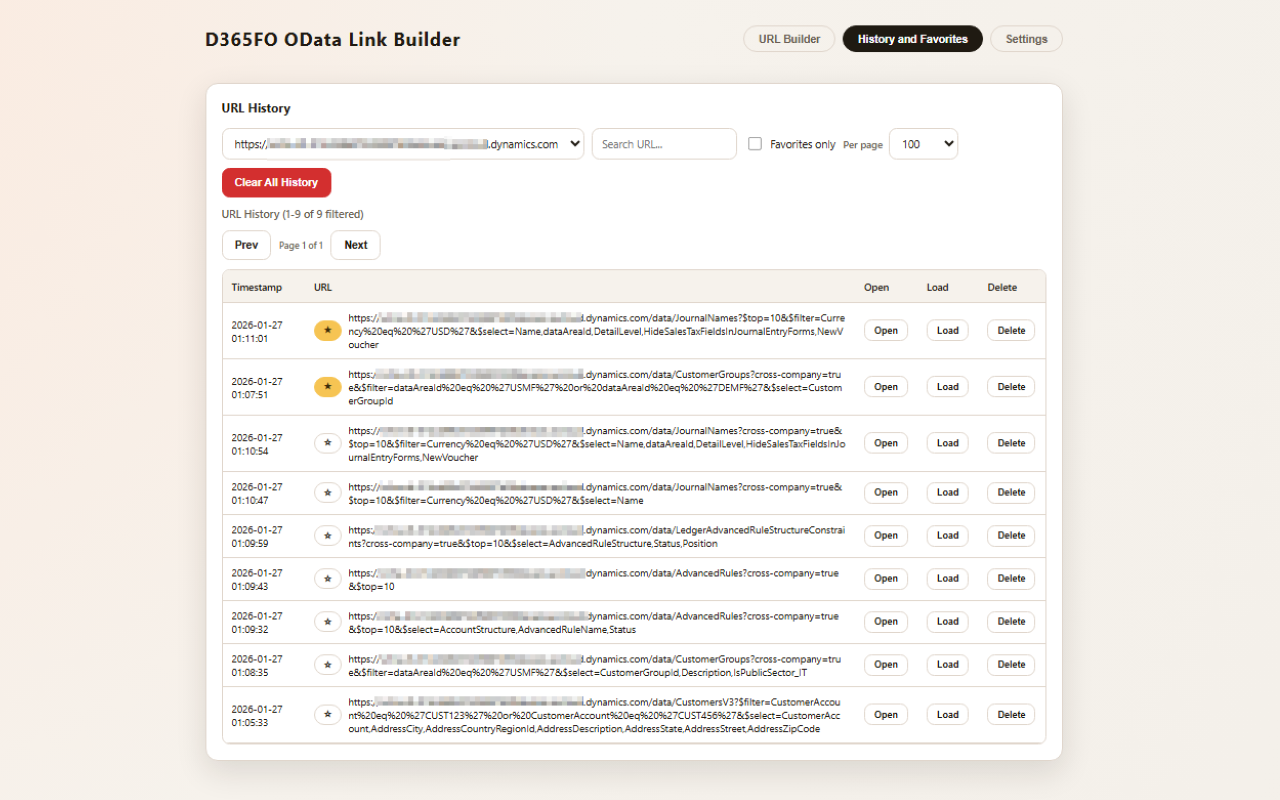Delete the 01:10:47 history entry
The height and width of the screenshot is (800, 1280).
click(x=1011, y=492)
